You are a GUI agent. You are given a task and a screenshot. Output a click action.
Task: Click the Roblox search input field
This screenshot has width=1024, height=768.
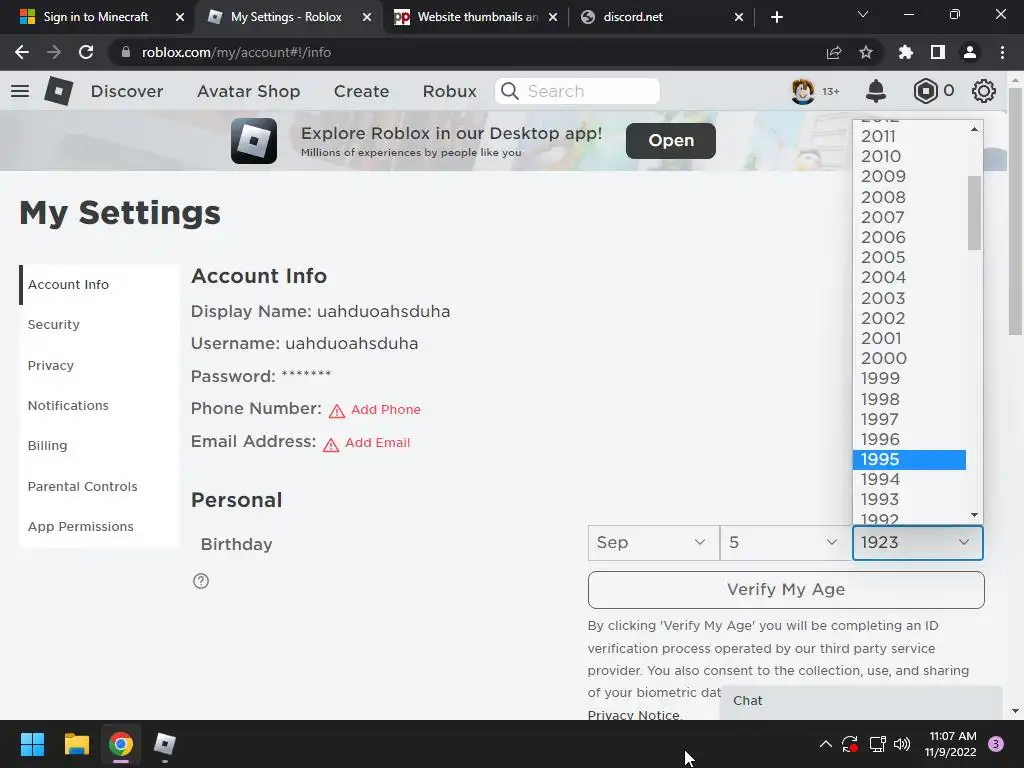[577, 91]
